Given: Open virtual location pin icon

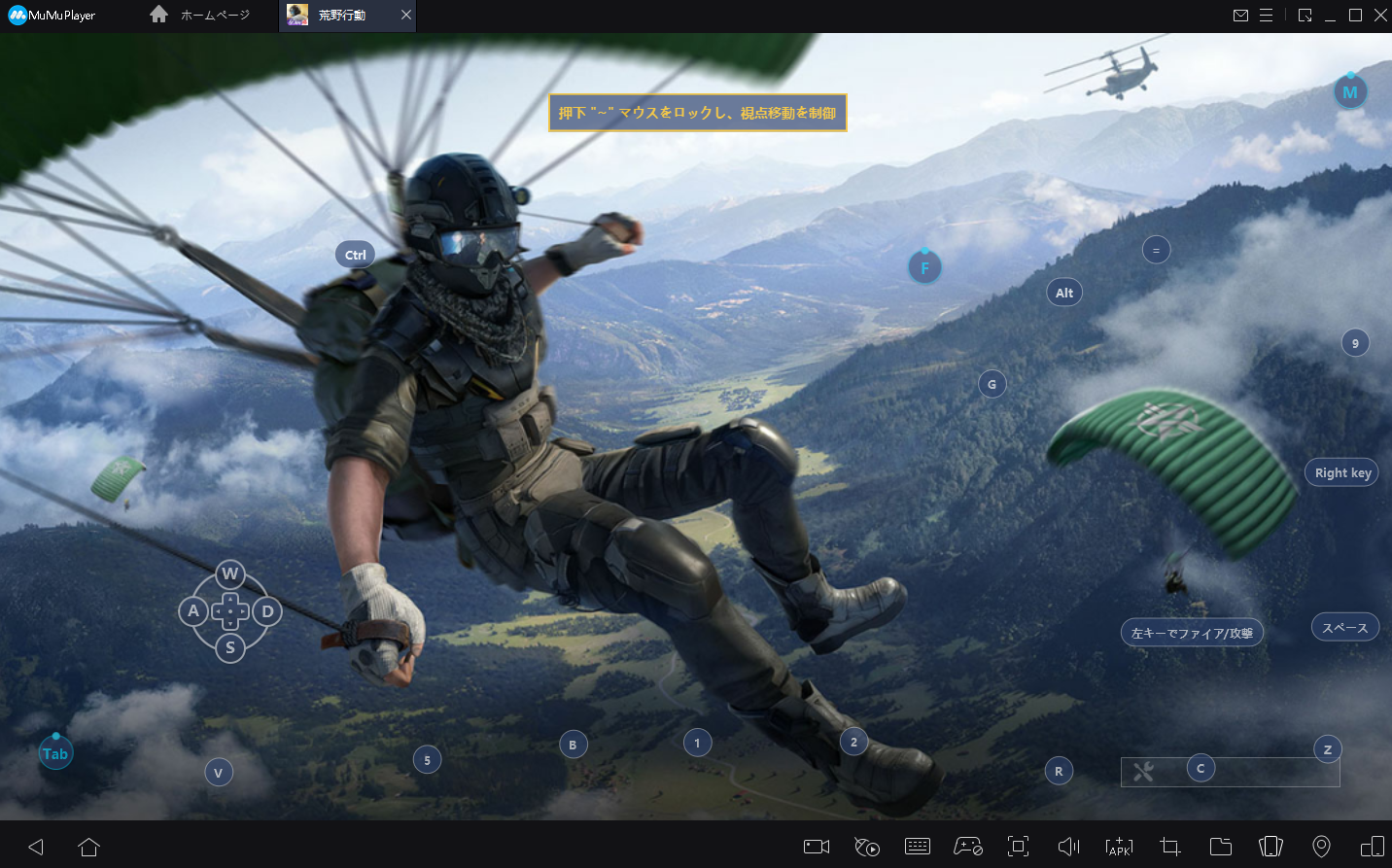Looking at the screenshot, I should tap(1321, 847).
